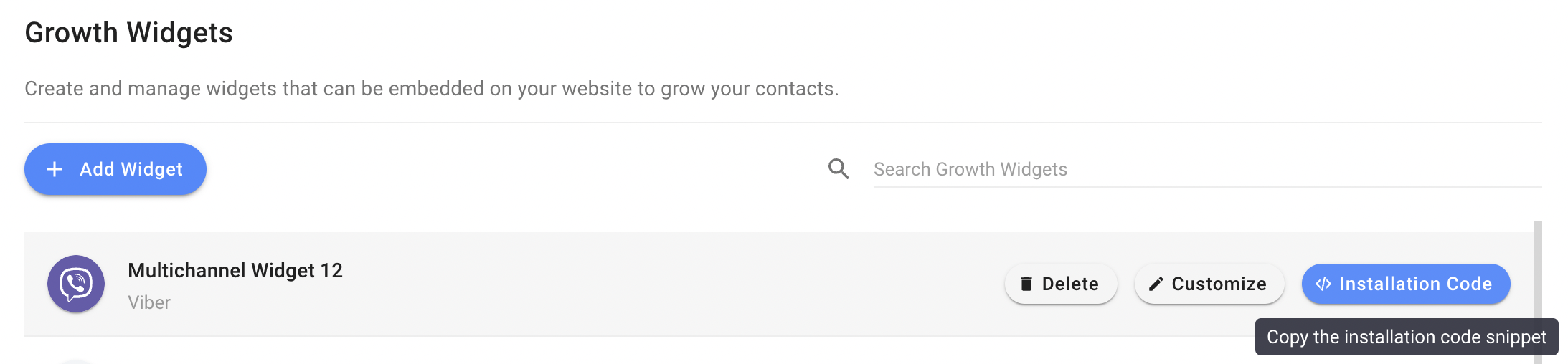Focus the Search Growth Widgets field
1568x364 pixels.
click(1205, 169)
